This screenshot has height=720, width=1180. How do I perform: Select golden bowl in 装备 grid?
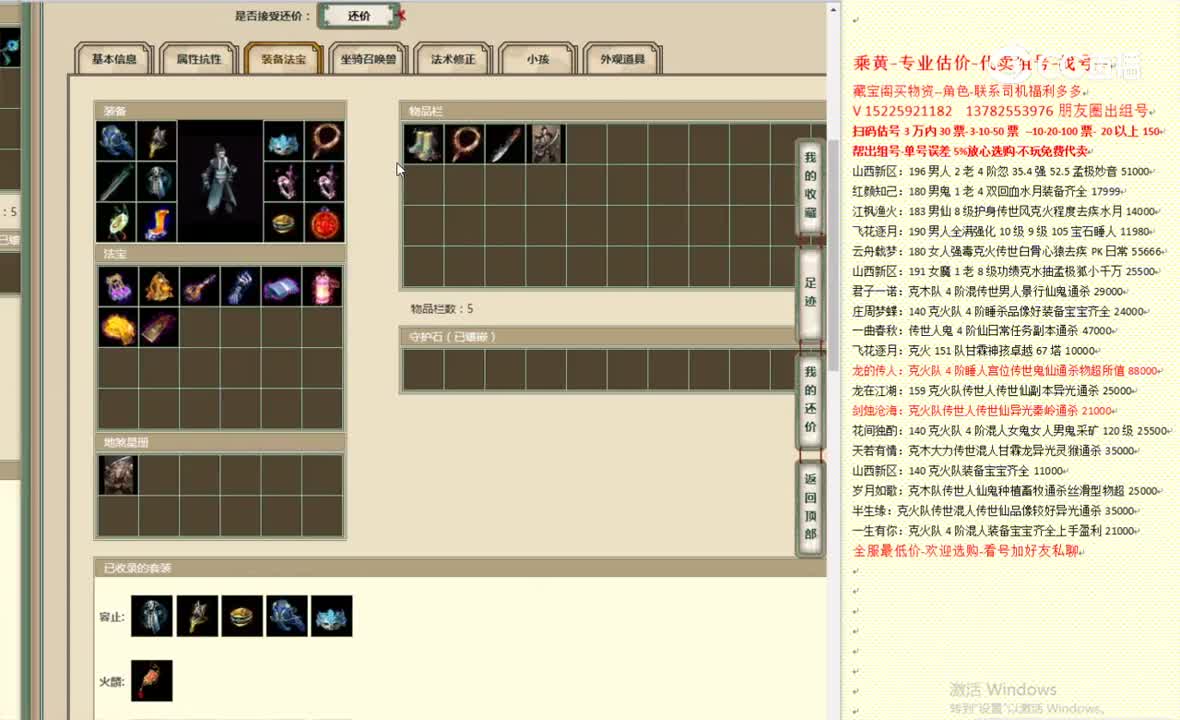[x=283, y=222]
